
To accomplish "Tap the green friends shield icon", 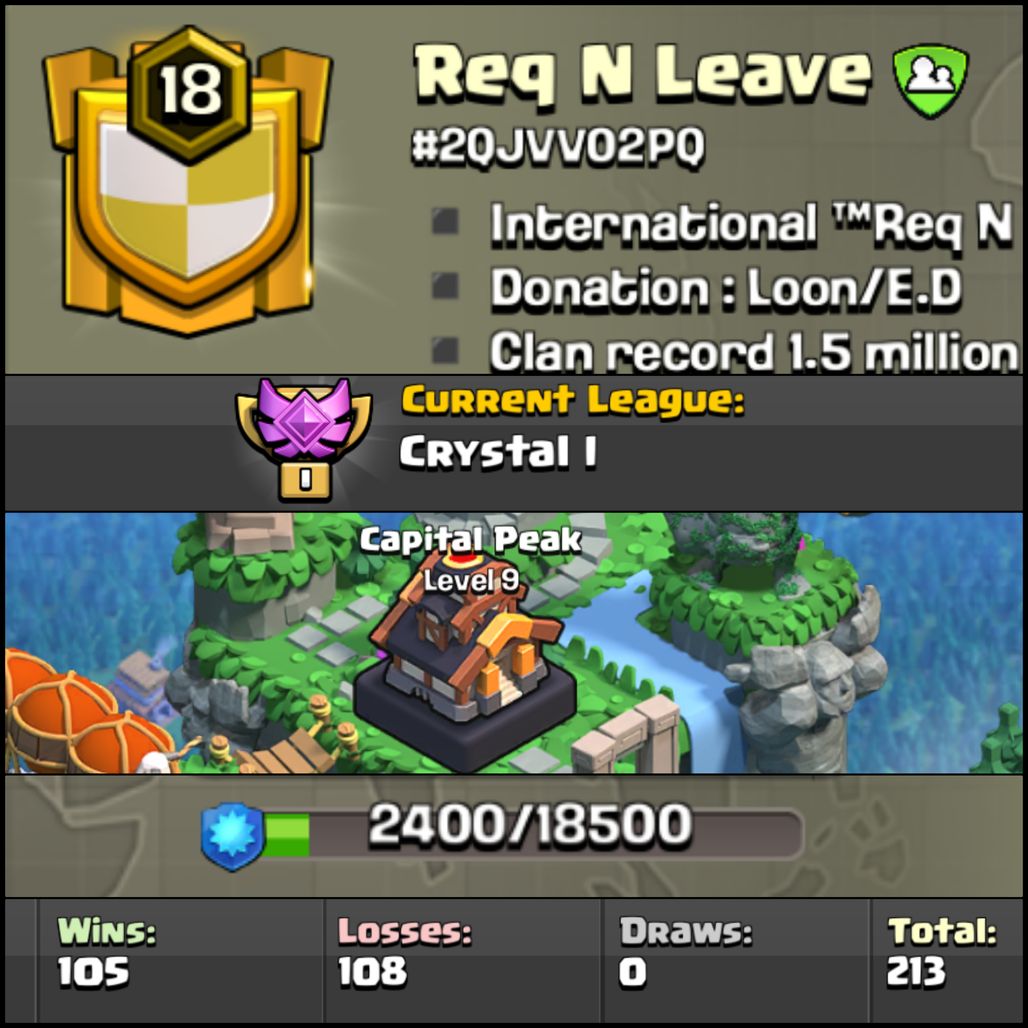I will click(930, 80).
